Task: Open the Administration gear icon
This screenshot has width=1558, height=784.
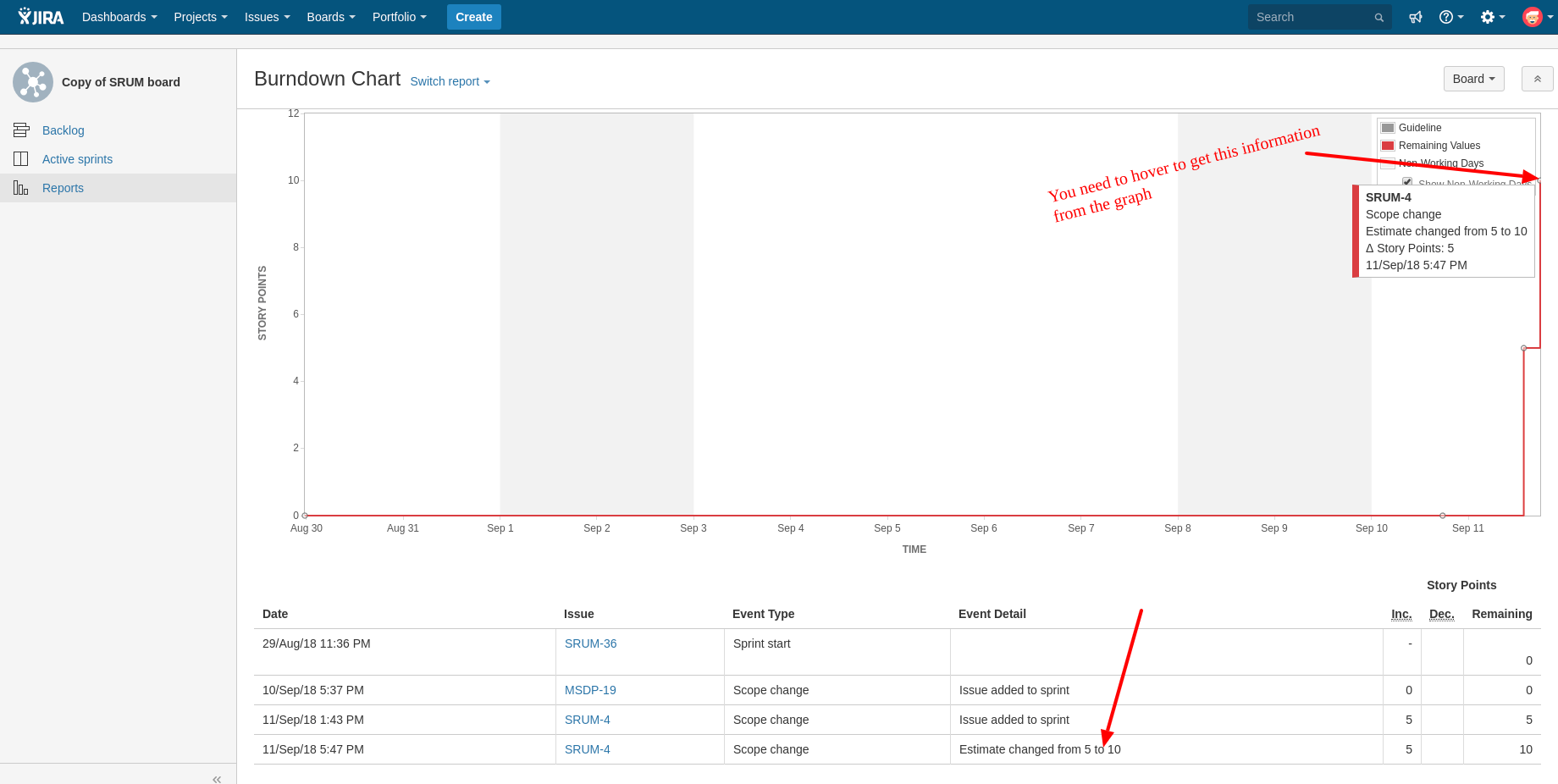Action: tap(1489, 17)
